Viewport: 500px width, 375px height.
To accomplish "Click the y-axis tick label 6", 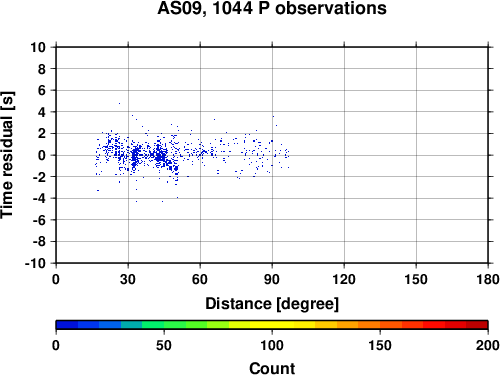I will pos(41,90).
